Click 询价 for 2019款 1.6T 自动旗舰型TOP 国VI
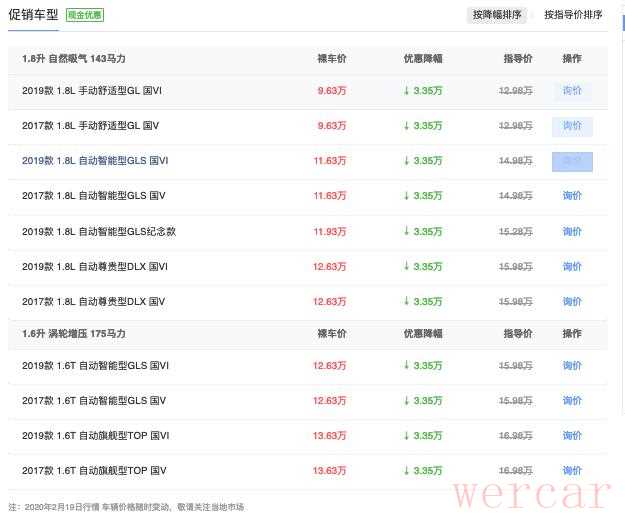625x521 pixels. (x=572, y=436)
